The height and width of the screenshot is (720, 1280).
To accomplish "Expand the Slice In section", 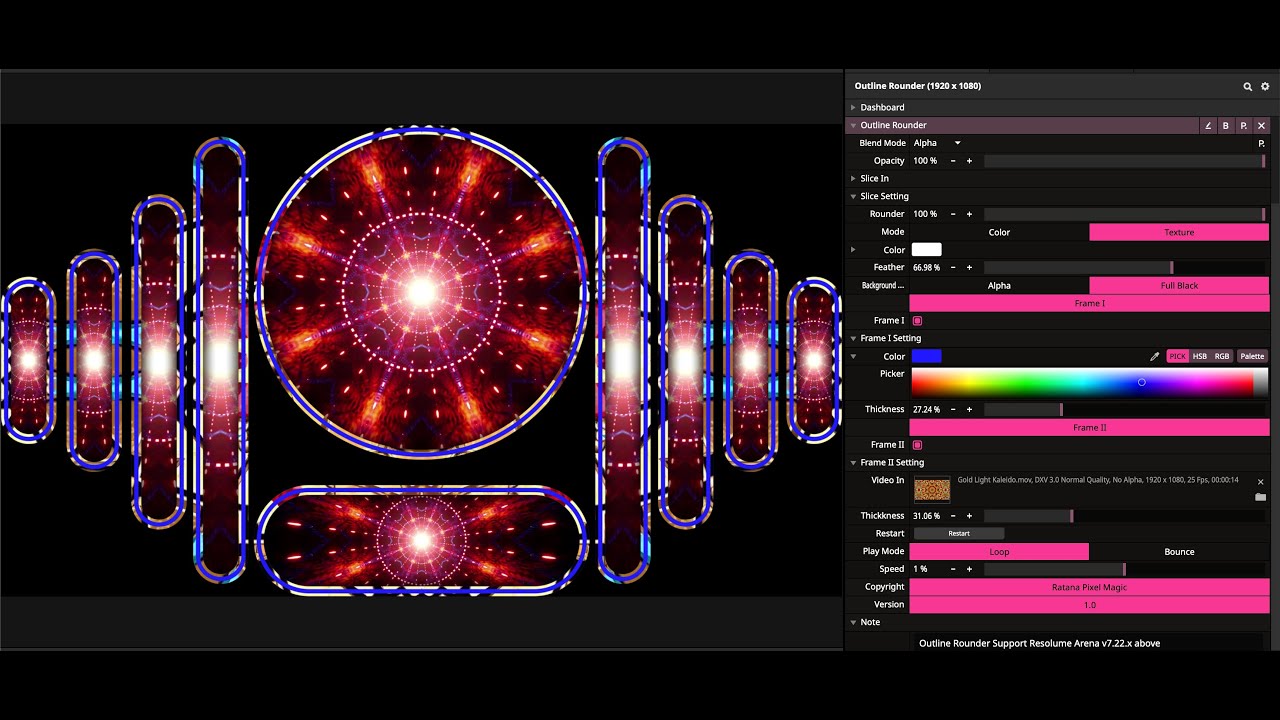I will [853, 179].
